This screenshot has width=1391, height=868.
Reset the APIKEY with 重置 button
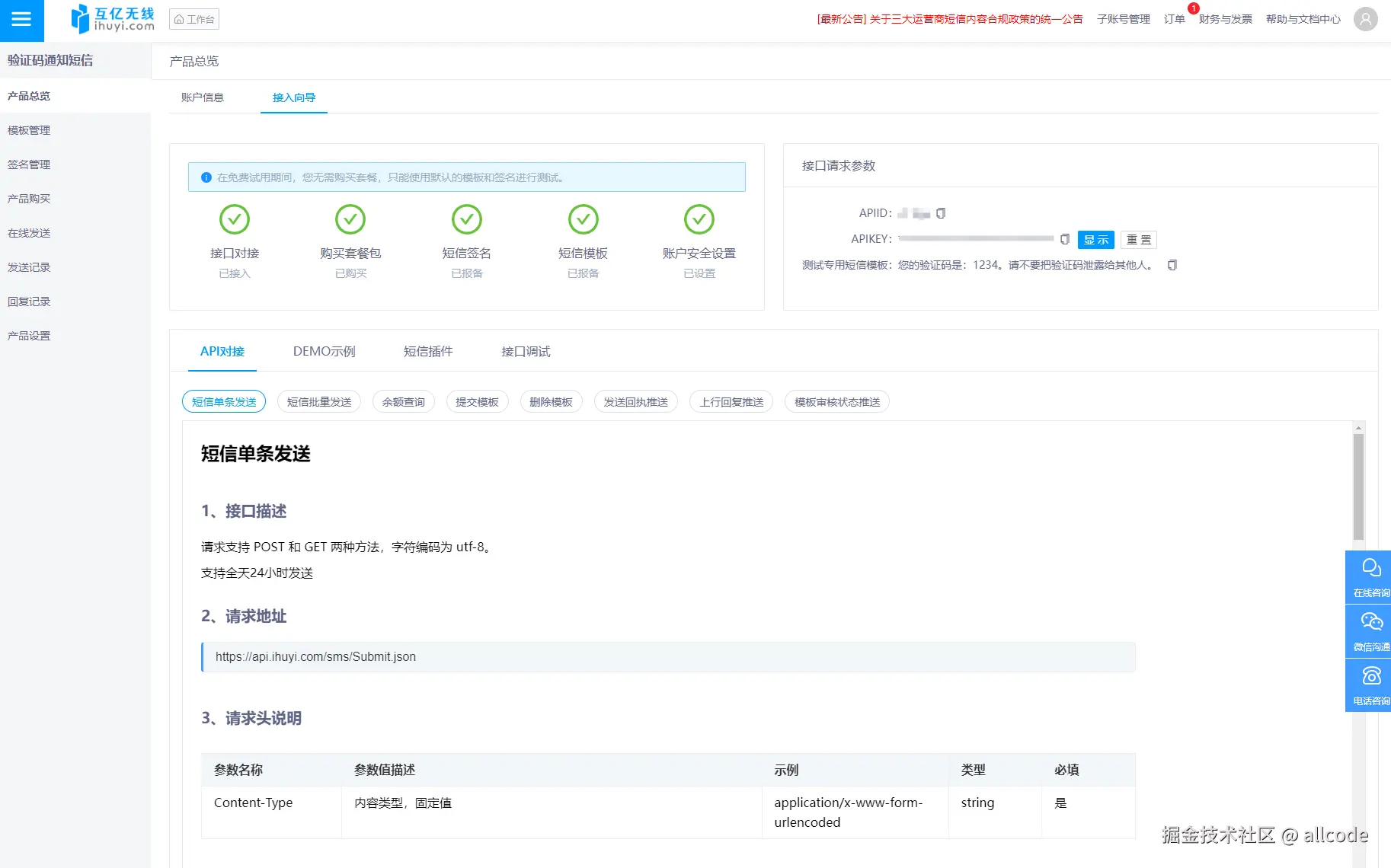click(x=1139, y=240)
